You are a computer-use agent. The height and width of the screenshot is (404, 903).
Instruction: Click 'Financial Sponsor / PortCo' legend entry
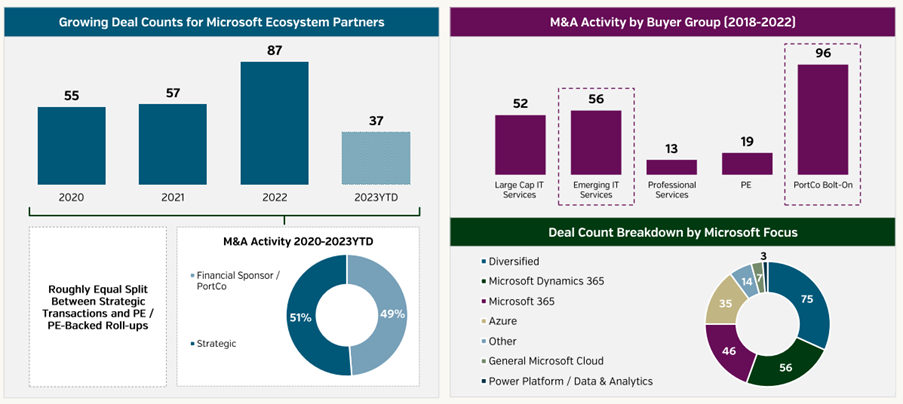235,281
